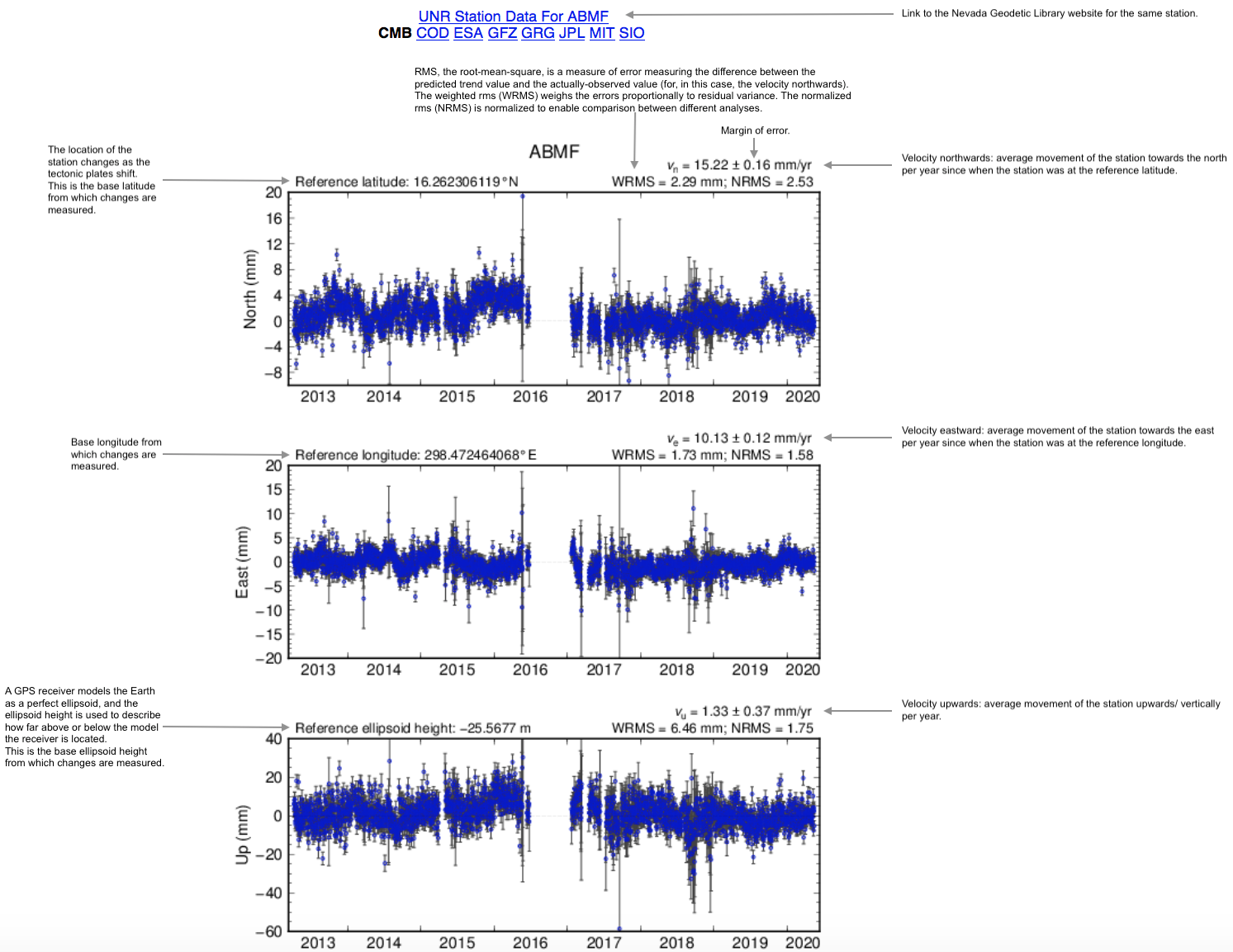Click the North (mm) axis label
This screenshot has width=1233, height=952.
coord(250,289)
